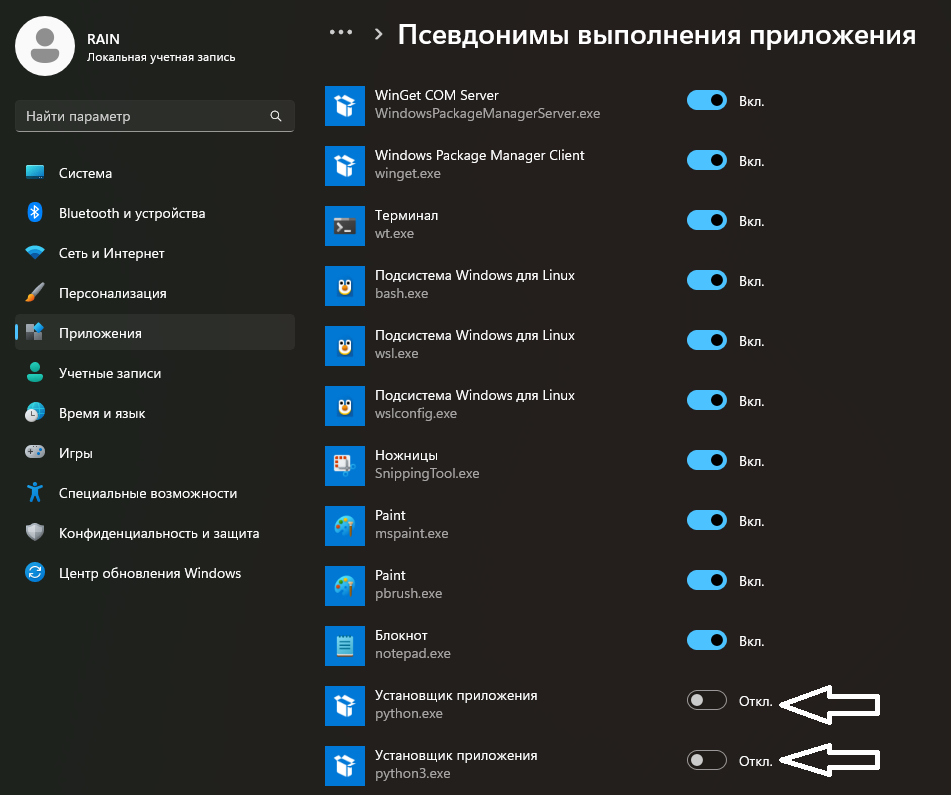Click the python.exe installer icon
This screenshot has width=951, height=795.
tap(344, 706)
